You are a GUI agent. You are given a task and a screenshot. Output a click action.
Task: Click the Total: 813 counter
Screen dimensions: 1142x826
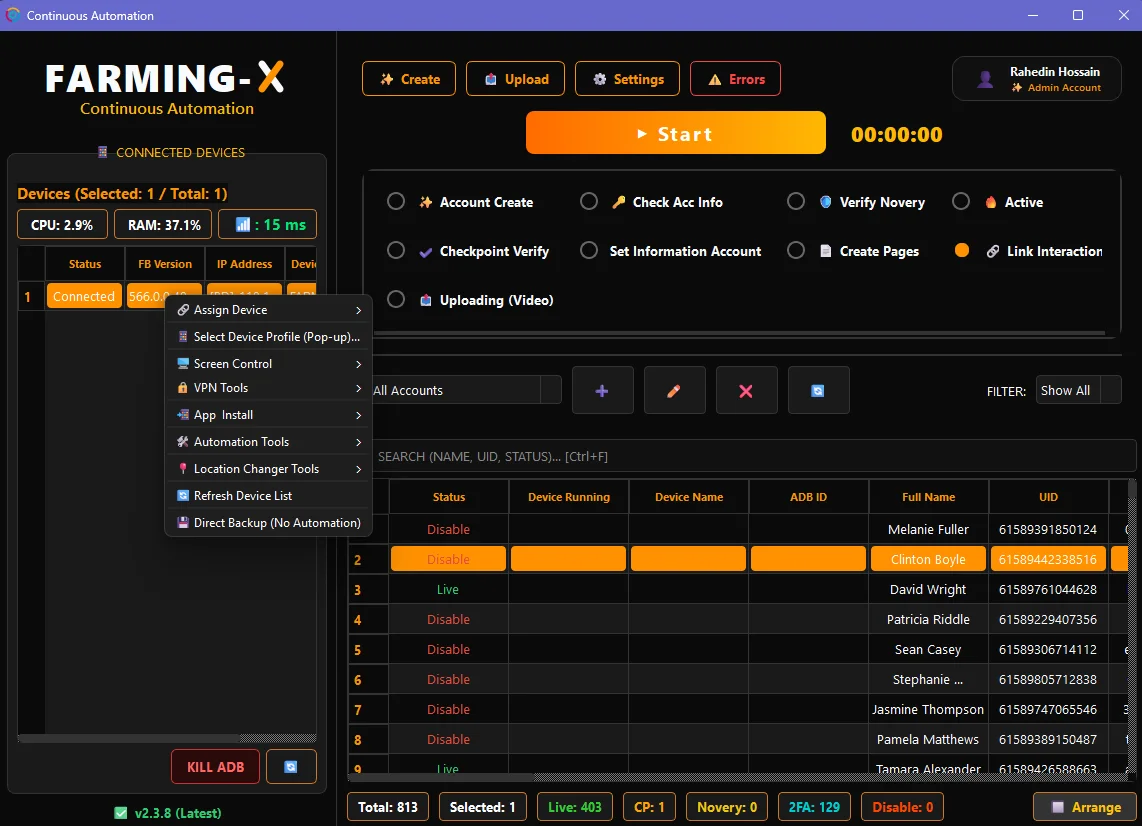tap(387, 807)
